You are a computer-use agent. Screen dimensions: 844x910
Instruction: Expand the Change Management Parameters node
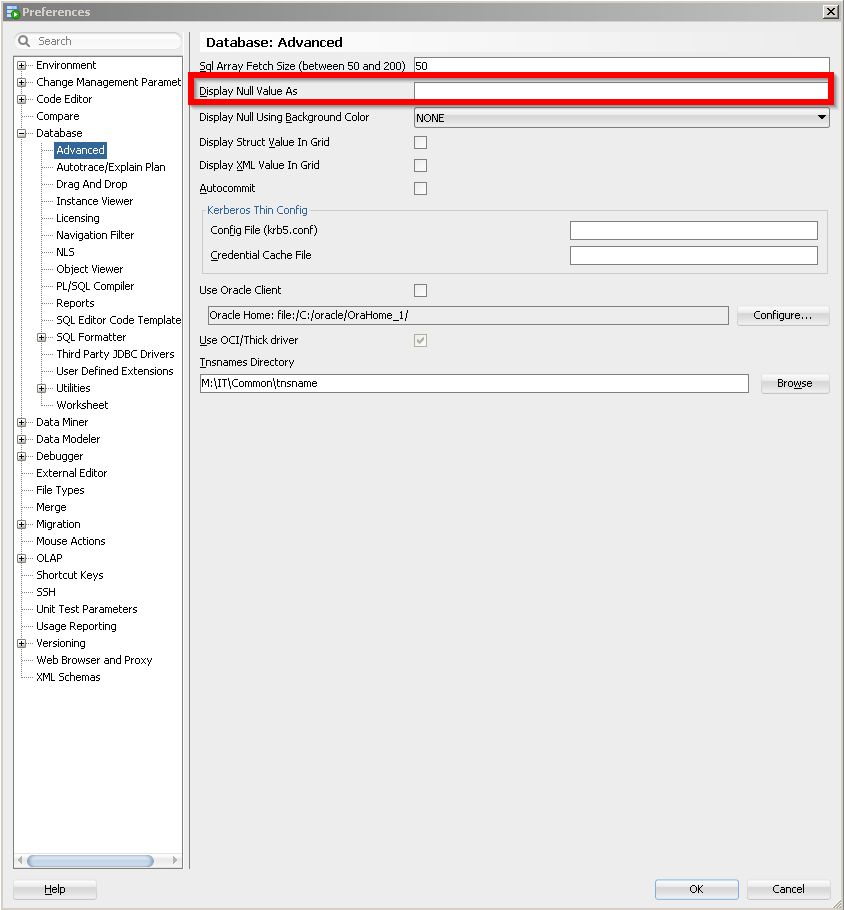(x=21, y=82)
